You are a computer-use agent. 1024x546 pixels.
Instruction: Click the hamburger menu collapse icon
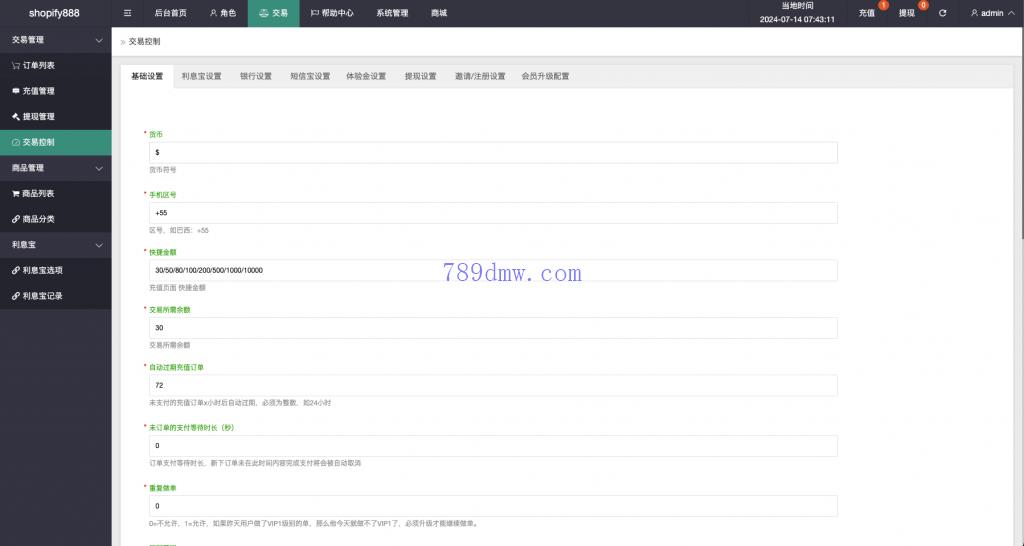pos(127,13)
